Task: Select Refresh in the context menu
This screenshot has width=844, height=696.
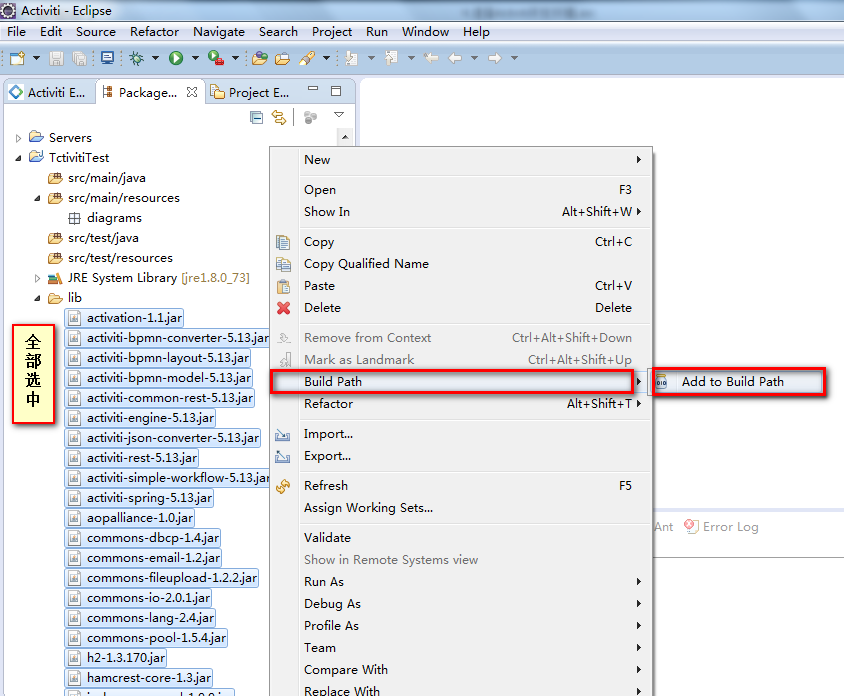Action: [458, 486]
